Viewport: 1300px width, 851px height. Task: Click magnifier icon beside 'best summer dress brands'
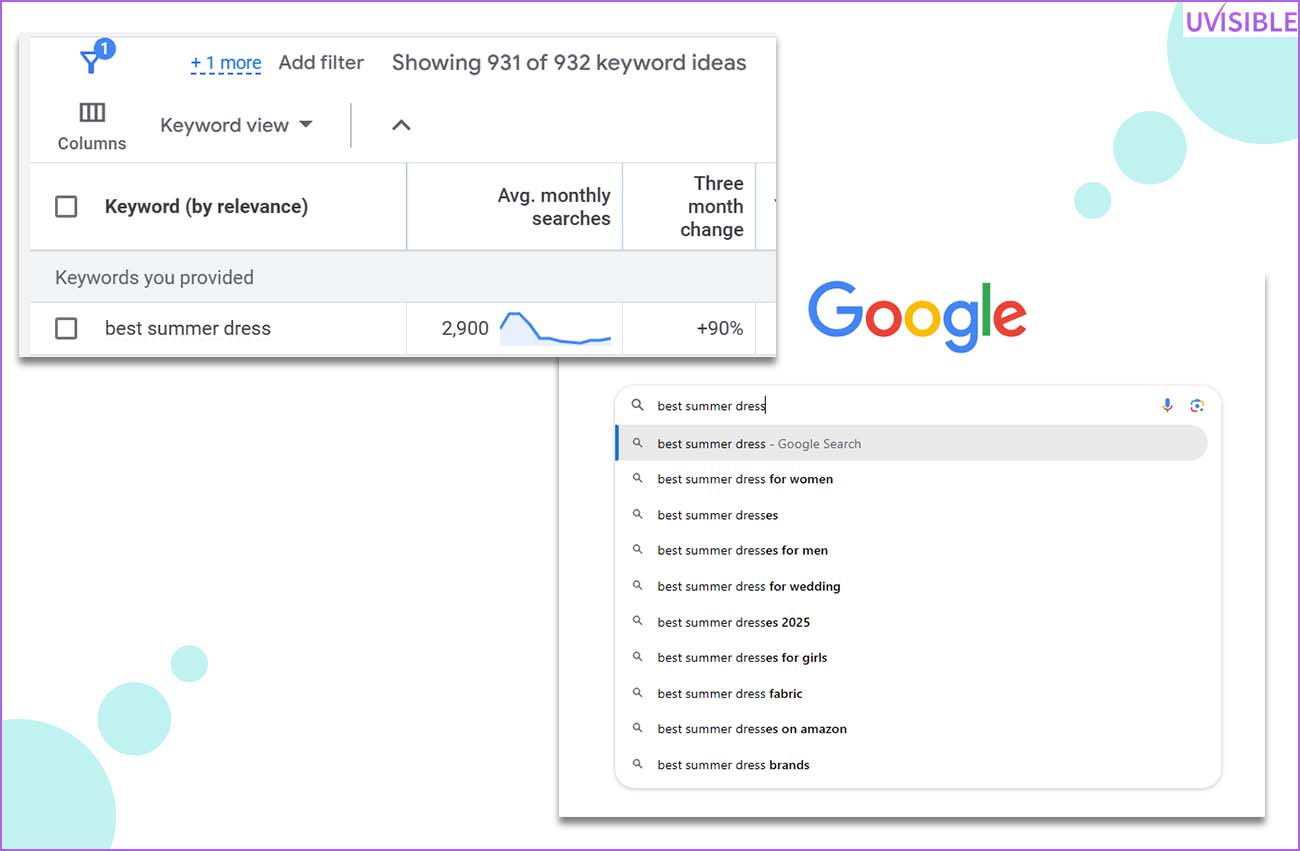(x=637, y=765)
